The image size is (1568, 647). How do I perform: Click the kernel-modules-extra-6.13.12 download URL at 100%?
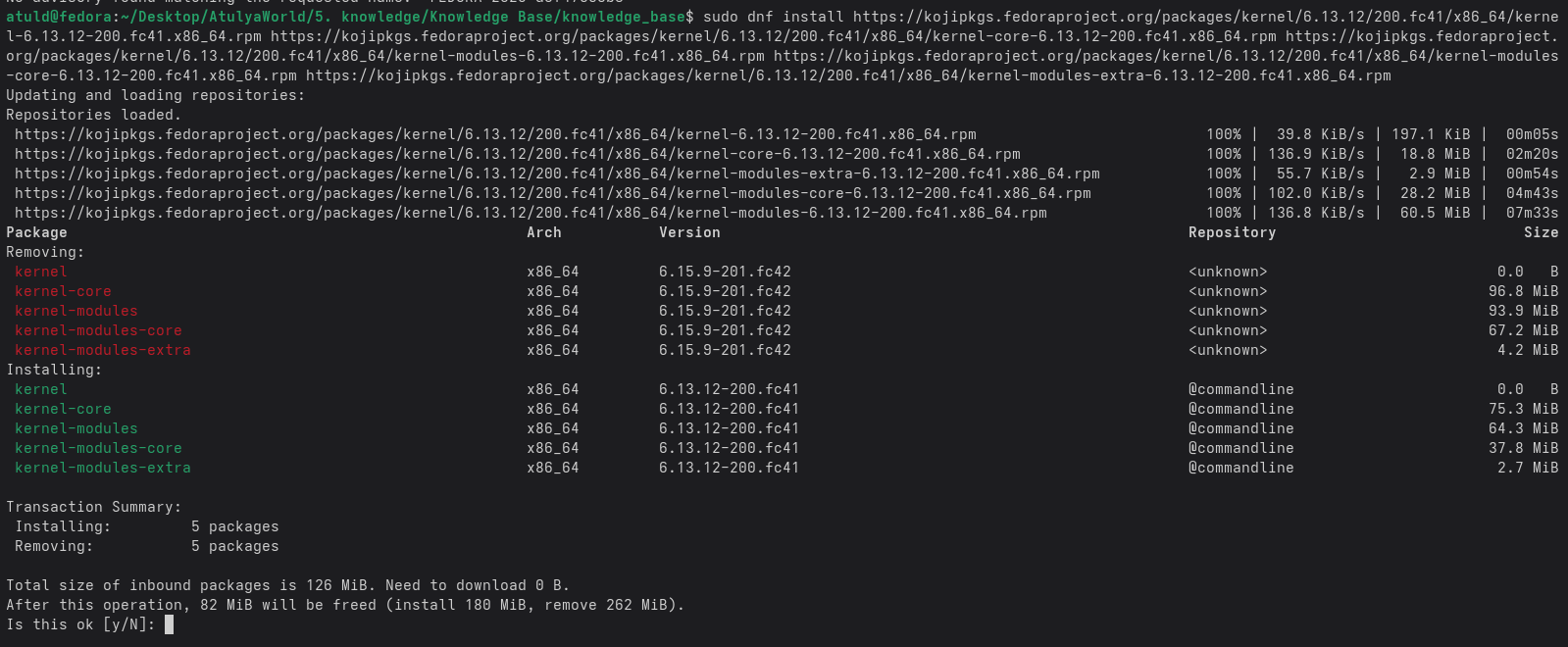click(557, 174)
